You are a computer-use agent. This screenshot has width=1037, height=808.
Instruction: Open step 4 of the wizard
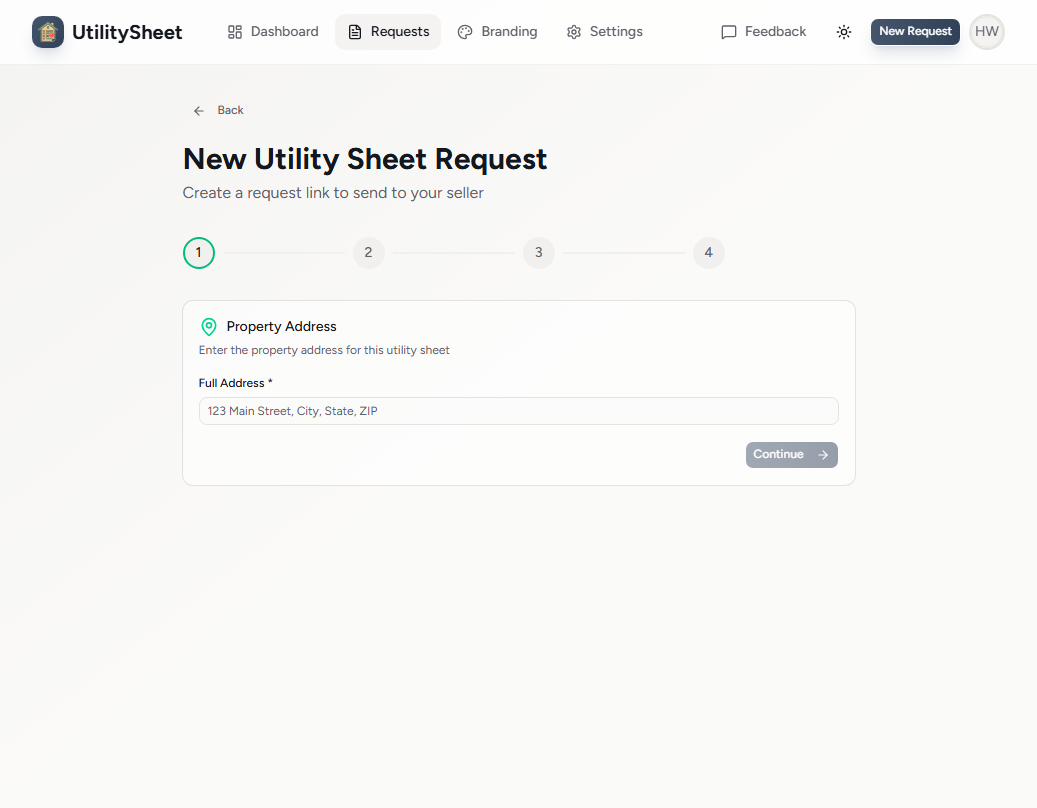coord(708,252)
